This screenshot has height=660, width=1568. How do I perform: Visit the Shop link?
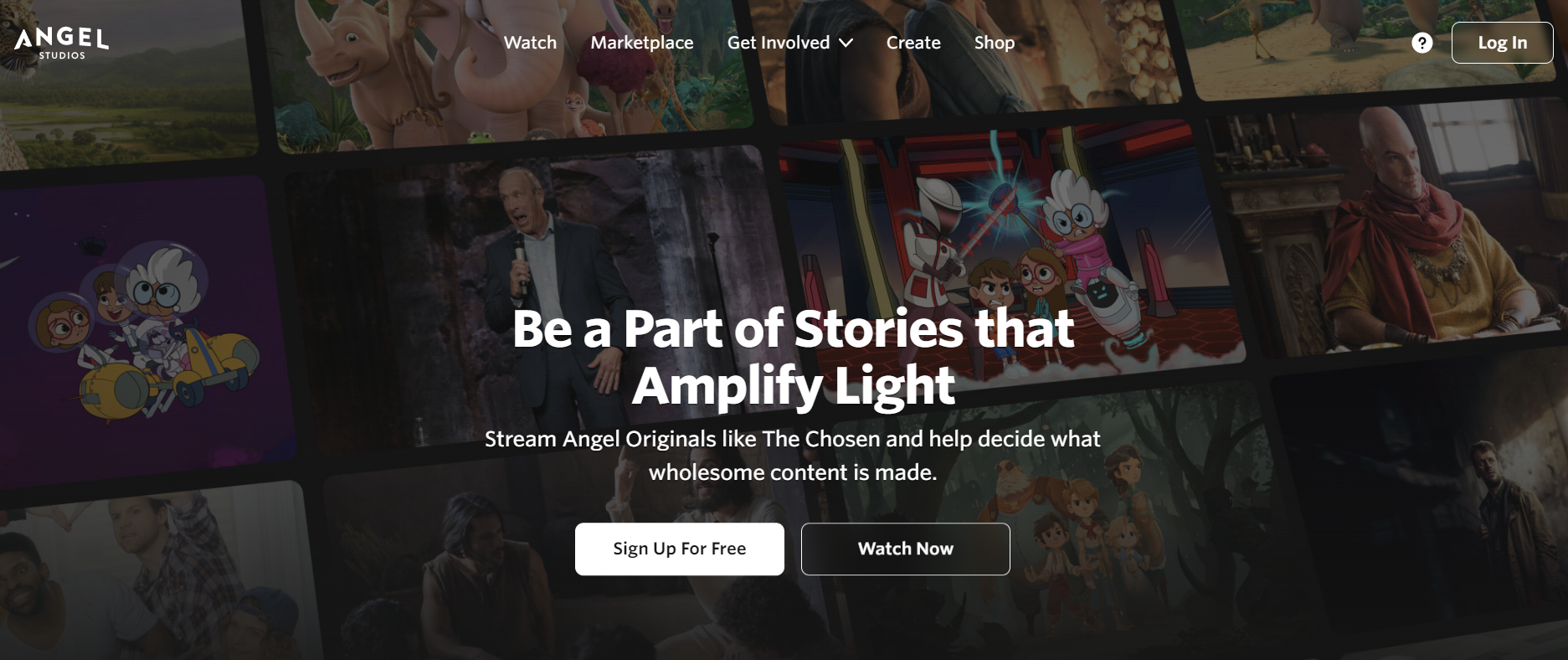click(x=994, y=43)
